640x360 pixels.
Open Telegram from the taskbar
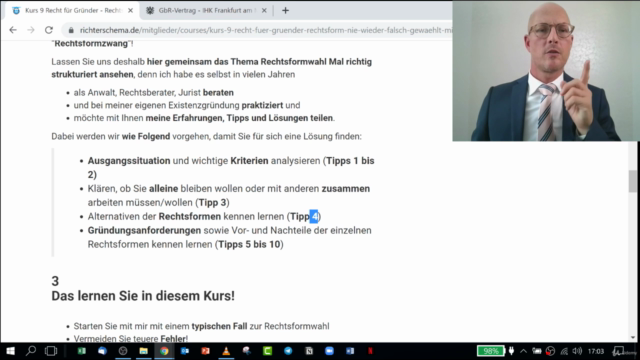(x=288, y=351)
